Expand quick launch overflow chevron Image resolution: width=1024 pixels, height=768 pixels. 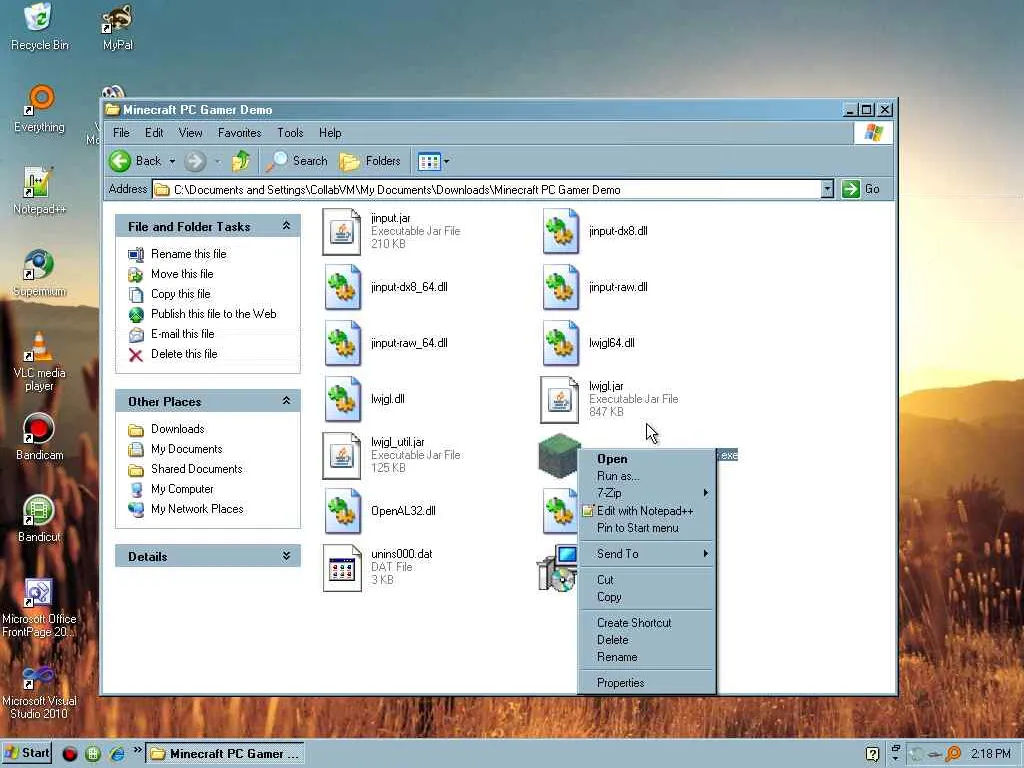click(138, 750)
